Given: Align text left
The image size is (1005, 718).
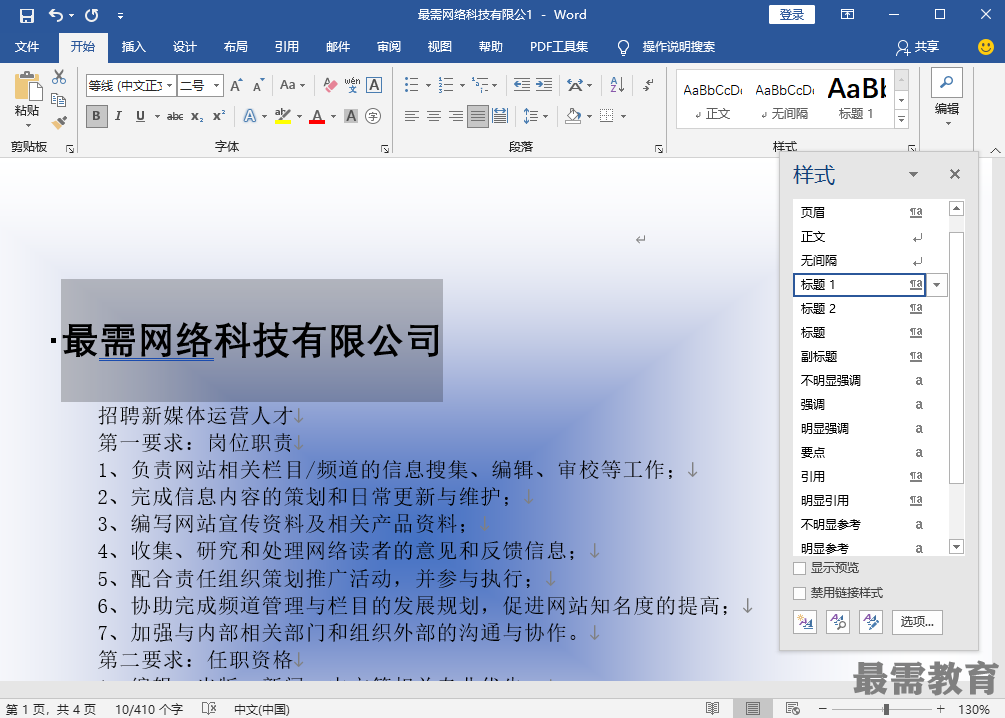Looking at the screenshot, I should [x=412, y=116].
